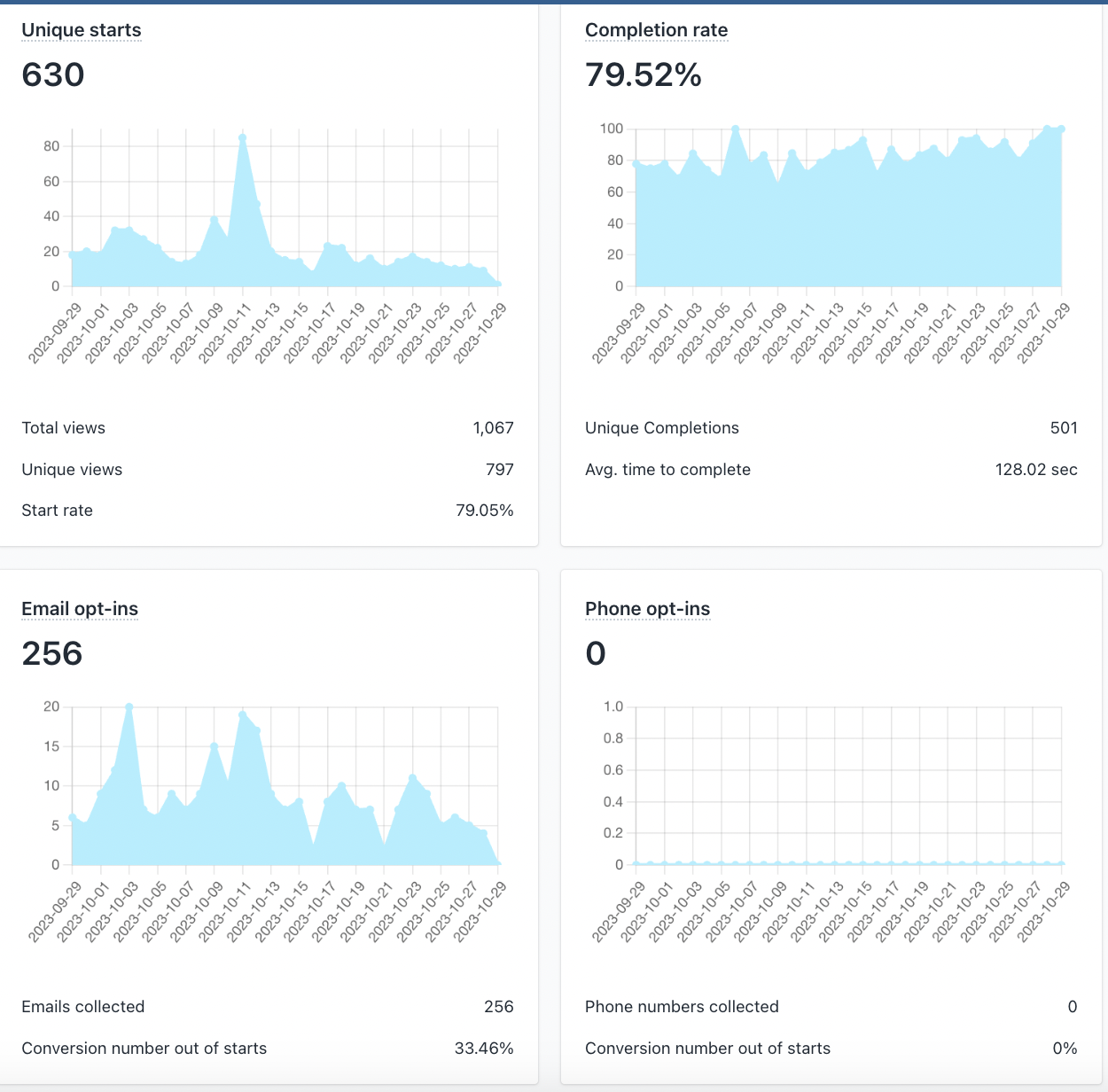Select the 128.02 sec value
Viewport: 1108px width, 1092px height.
(x=1036, y=470)
